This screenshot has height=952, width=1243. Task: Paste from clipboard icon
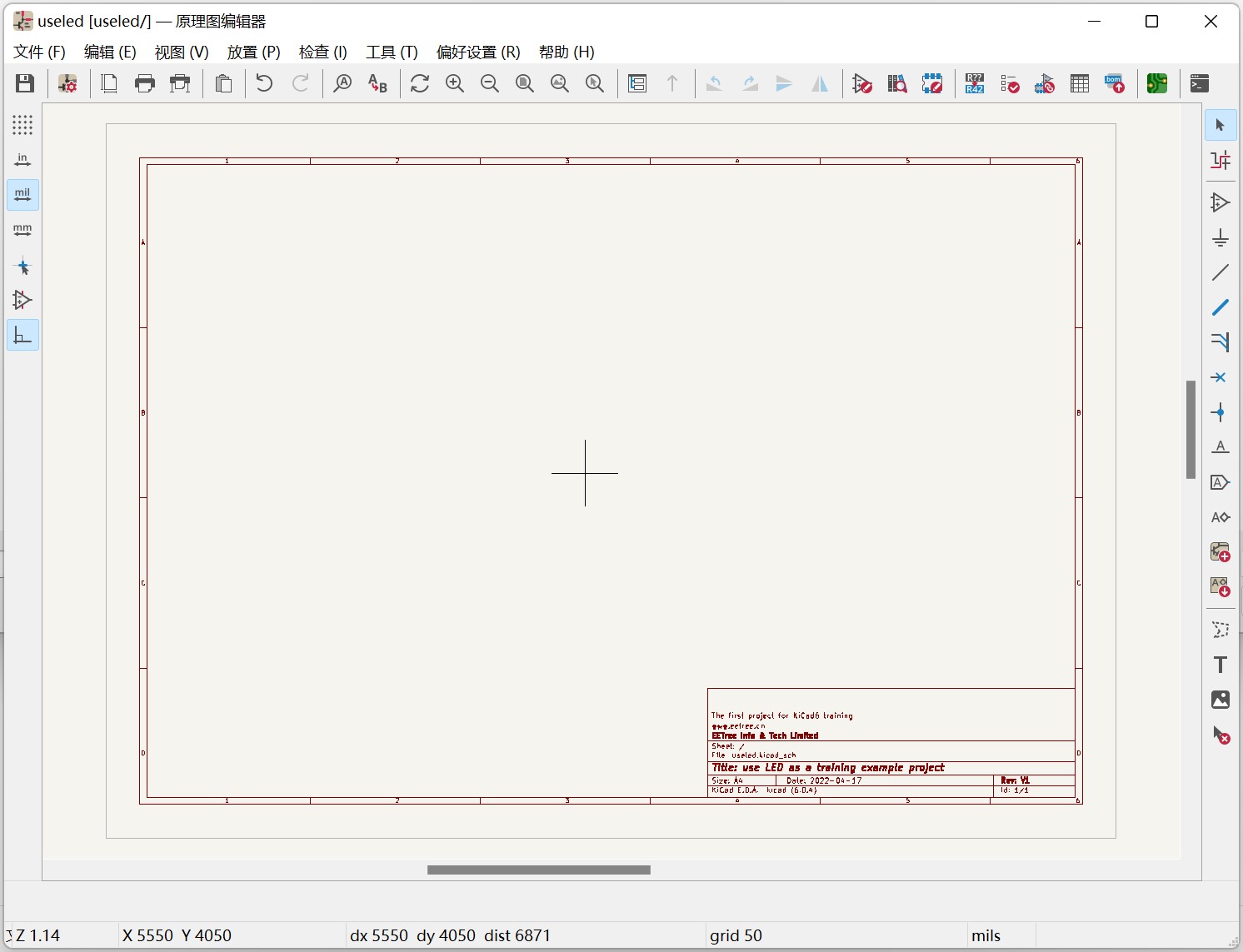coord(223,83)
